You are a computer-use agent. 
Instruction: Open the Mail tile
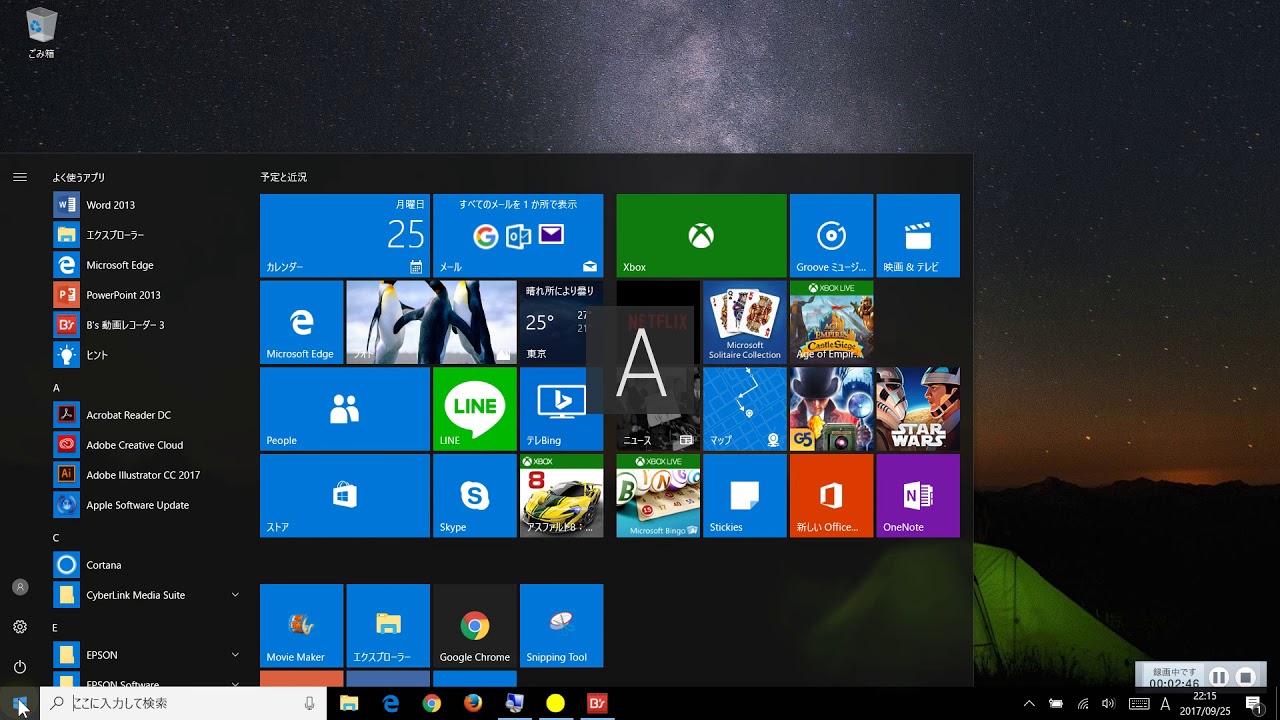point(518,235)
